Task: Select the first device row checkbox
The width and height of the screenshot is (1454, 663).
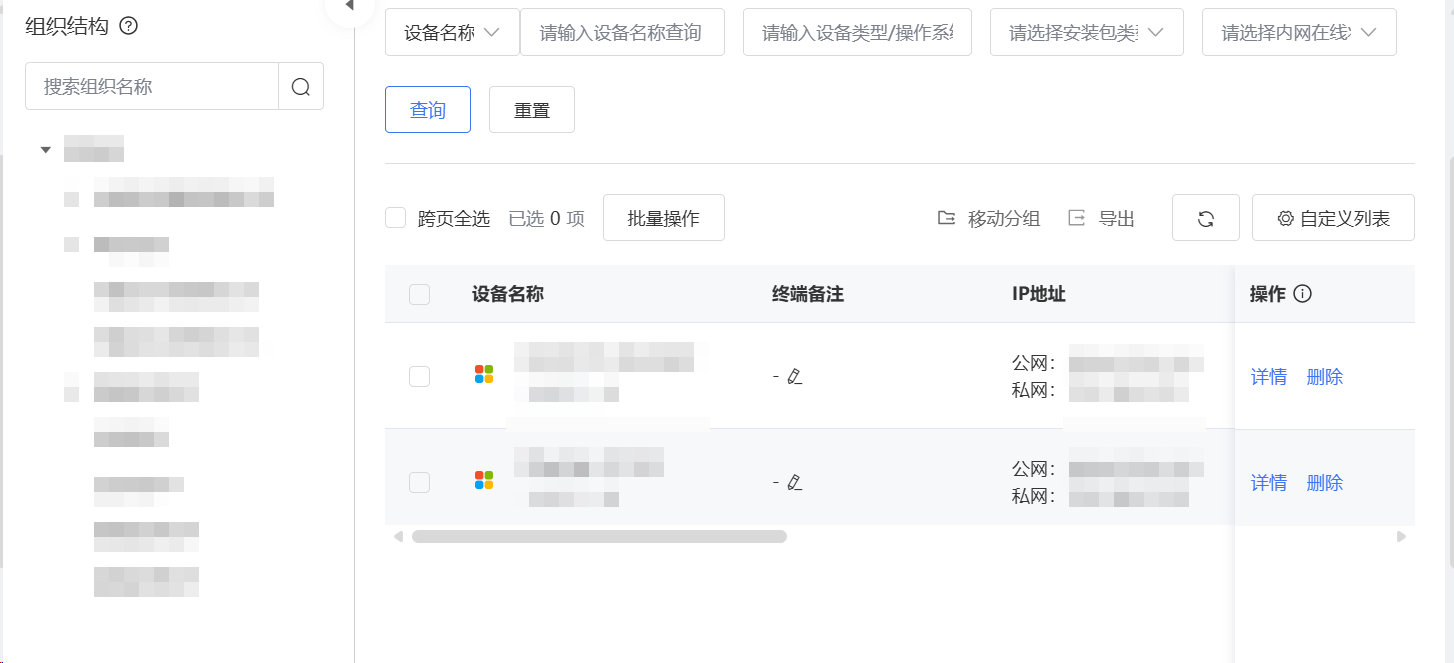Action: [419, 377]
